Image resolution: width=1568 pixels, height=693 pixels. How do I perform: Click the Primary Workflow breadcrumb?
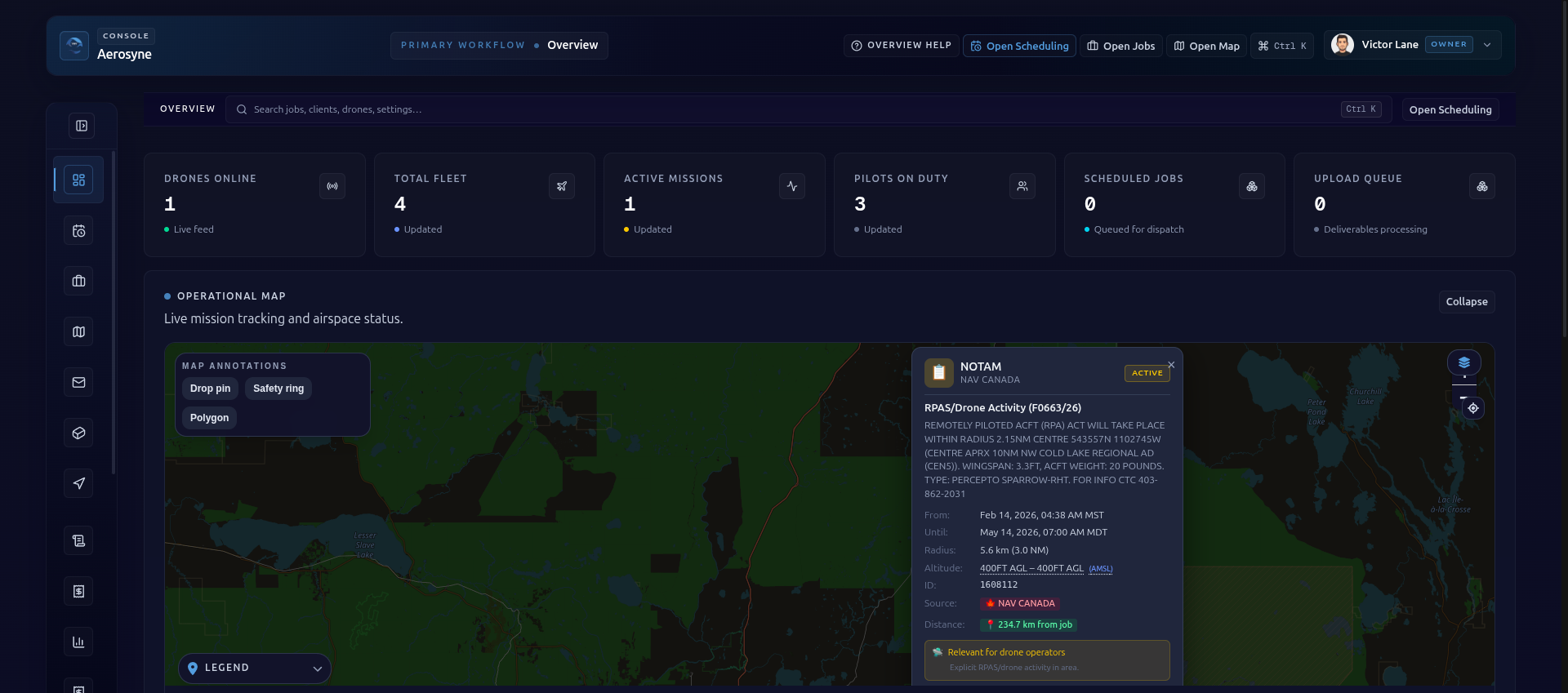point(463,46)
